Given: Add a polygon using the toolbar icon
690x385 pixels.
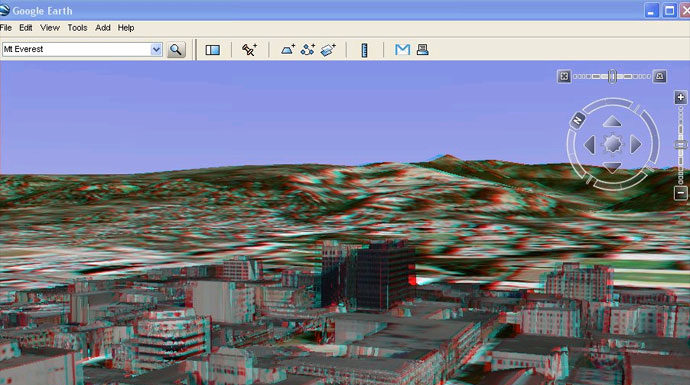Looking at the screenshot, I should [288, 50].
